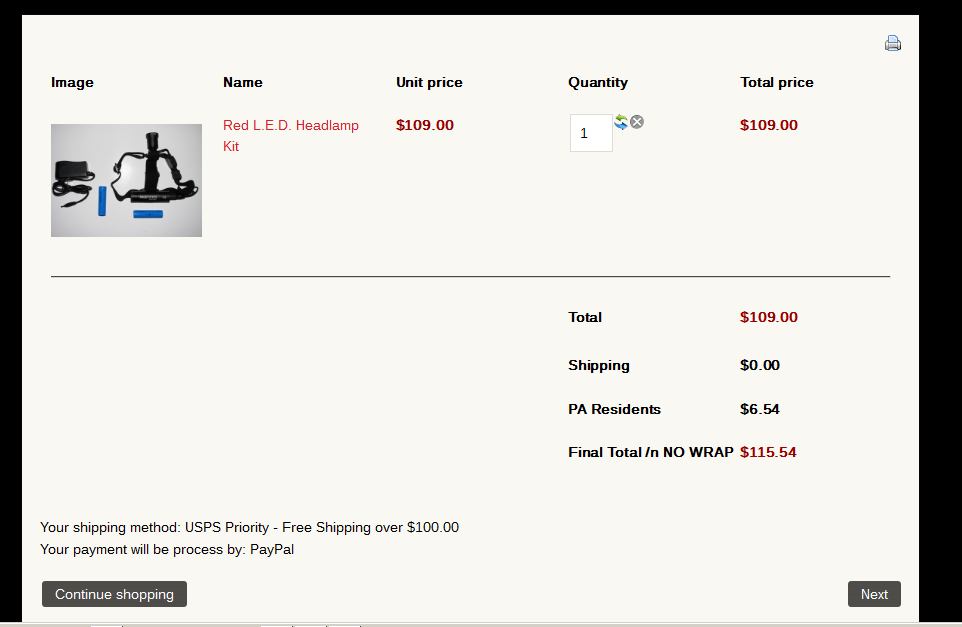Image resolution: width=962 pixels, height=627 pixels.
Task: Click the Name column header
Action: click(x=243, y=82)
